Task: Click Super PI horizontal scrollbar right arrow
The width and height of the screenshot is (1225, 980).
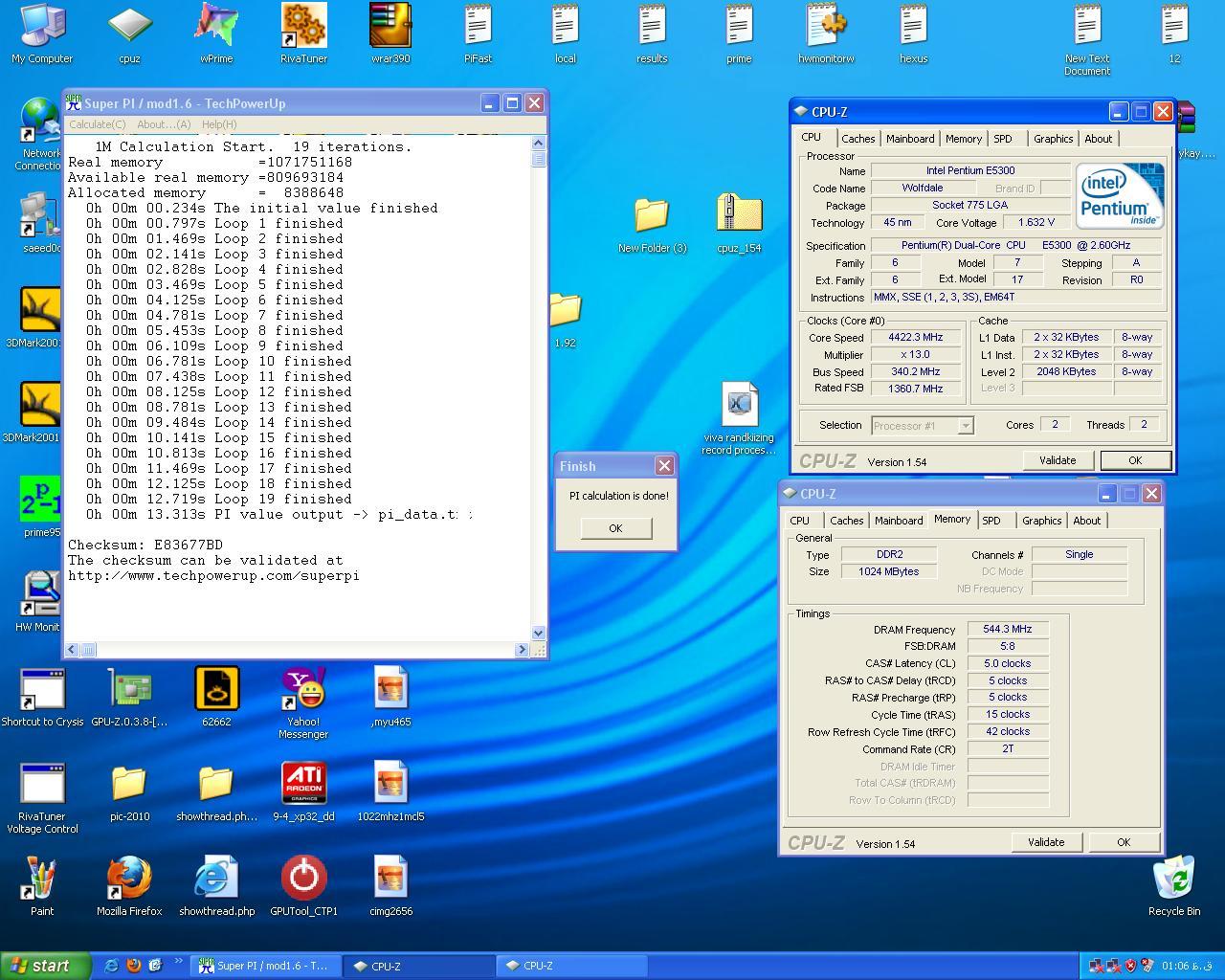Action: pos(522,650)
